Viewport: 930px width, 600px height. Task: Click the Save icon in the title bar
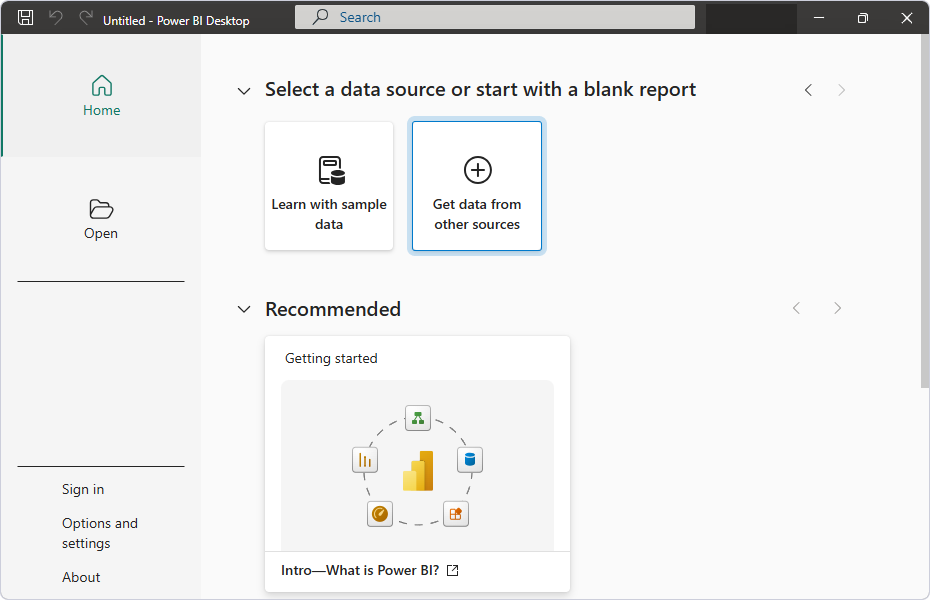[24, 17]
